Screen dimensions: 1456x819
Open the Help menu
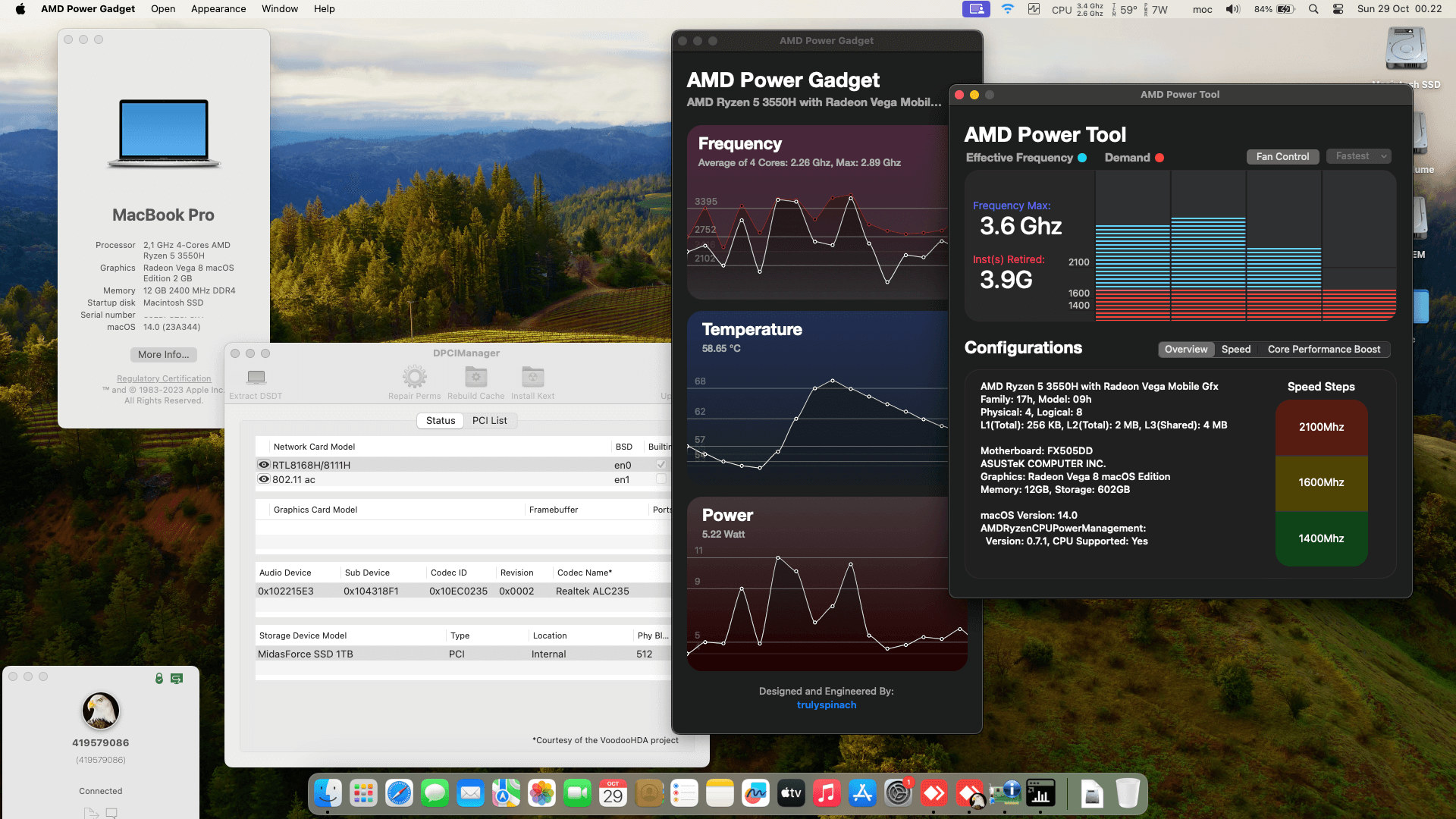[325, 9]
